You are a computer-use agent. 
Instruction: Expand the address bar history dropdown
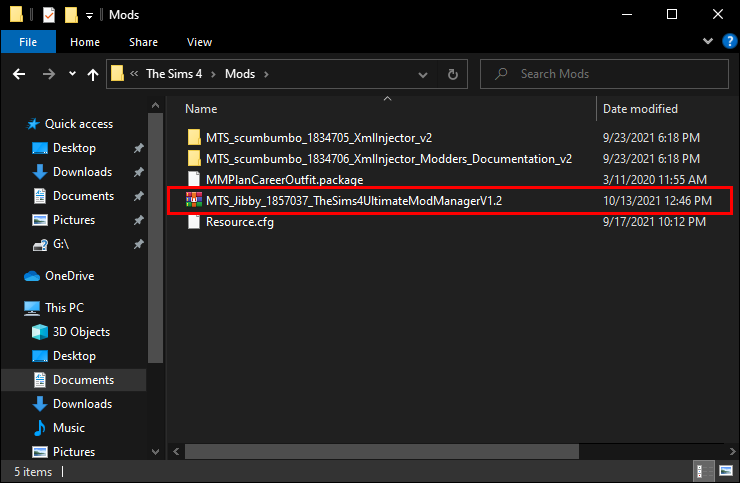[x=423, y=74]
